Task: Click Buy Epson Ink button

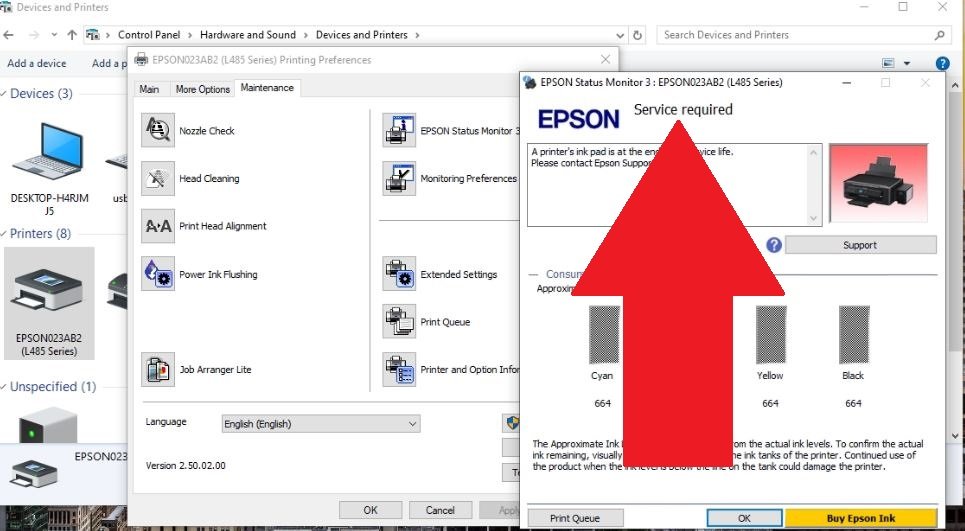Action: [x=861, y=518]
